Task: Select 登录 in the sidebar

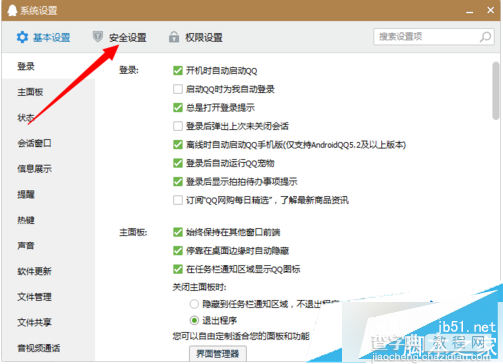Action: point(49,66)
